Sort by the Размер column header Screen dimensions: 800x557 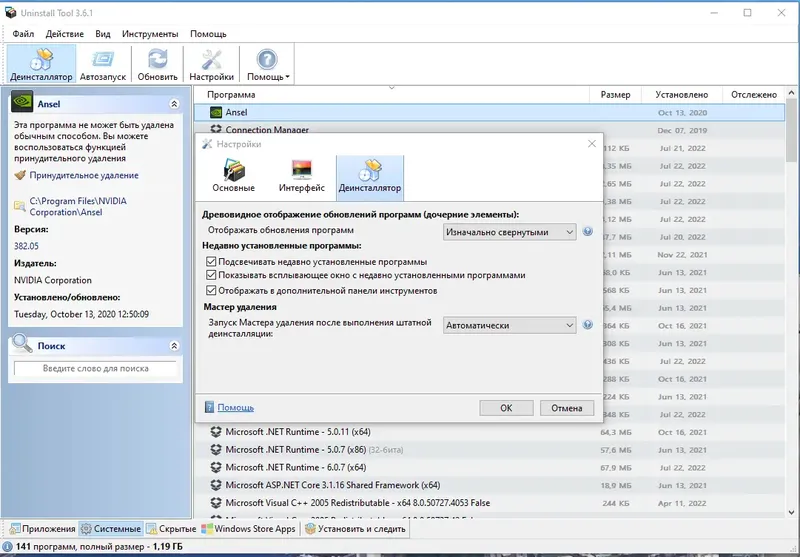click(x=615, y=94)
